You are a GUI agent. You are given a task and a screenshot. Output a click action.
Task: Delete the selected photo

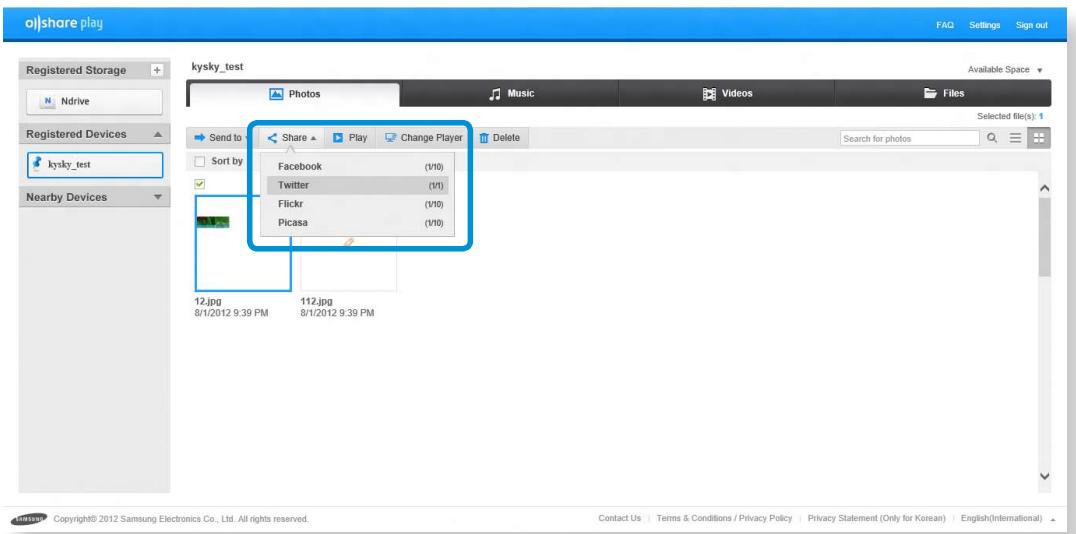click(x=500, y=137)
